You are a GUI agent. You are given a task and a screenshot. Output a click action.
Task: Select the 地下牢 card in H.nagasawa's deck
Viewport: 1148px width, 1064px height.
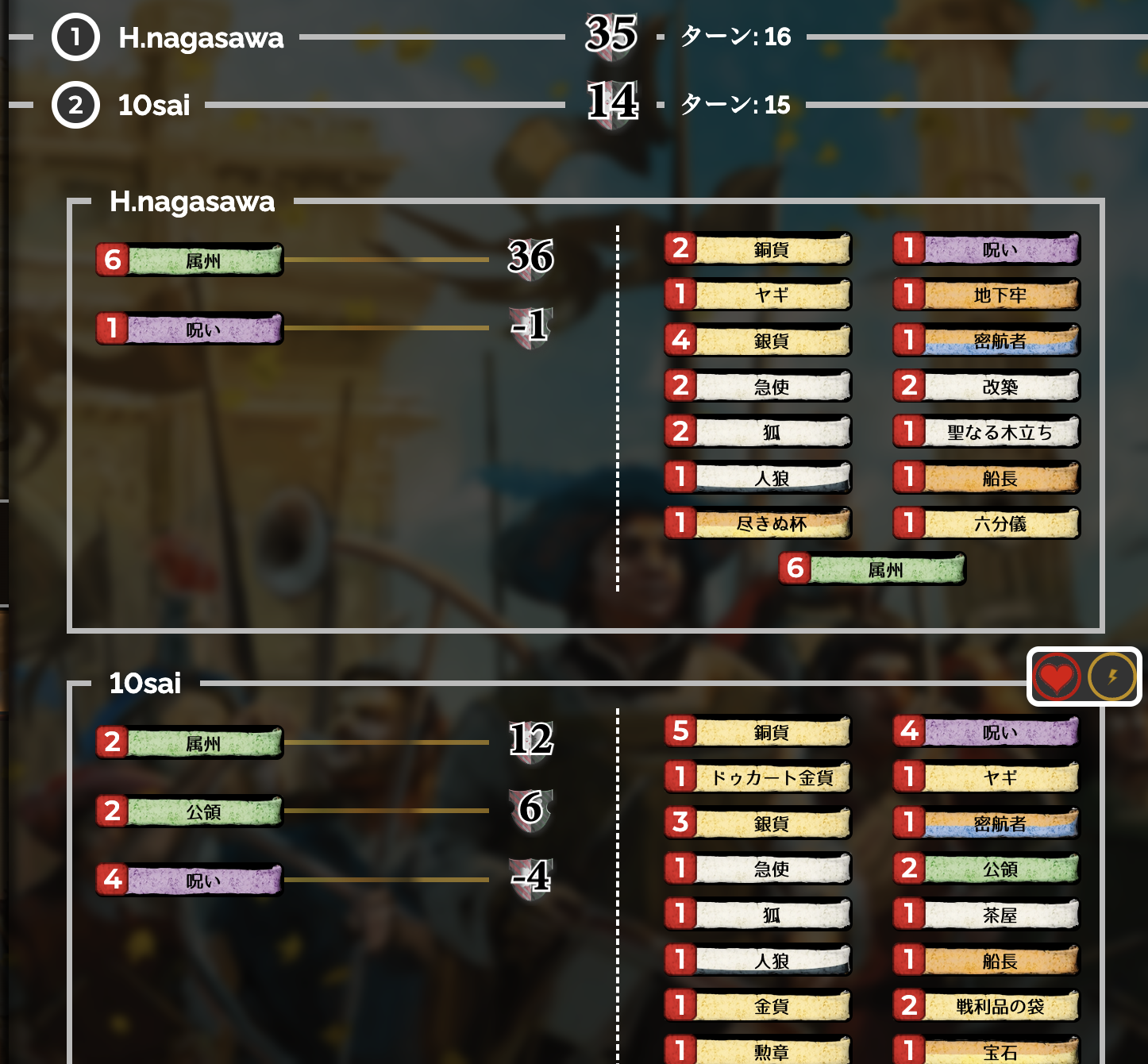(x=986, y=295)
